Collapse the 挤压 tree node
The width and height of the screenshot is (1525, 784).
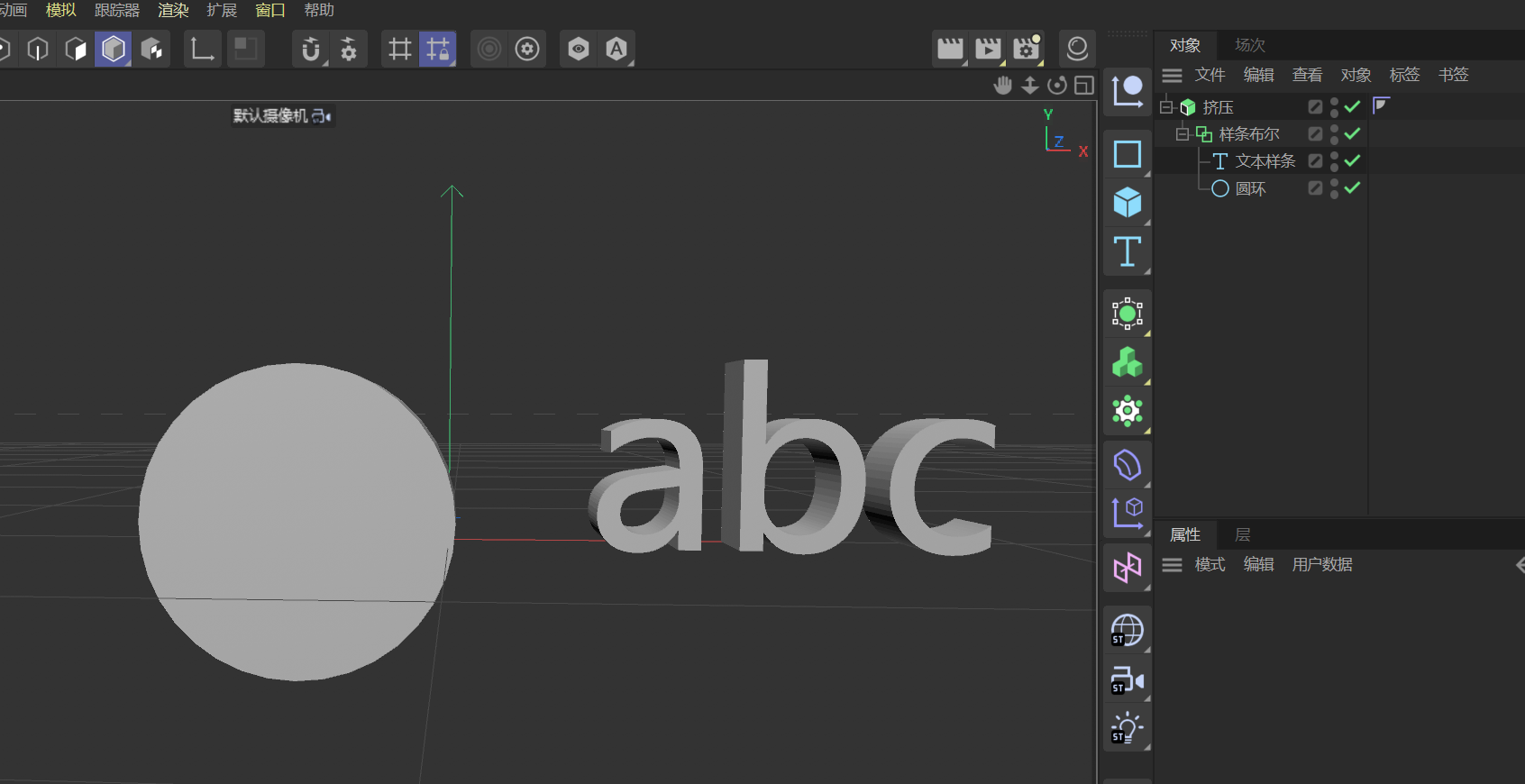coord(1166,107)
